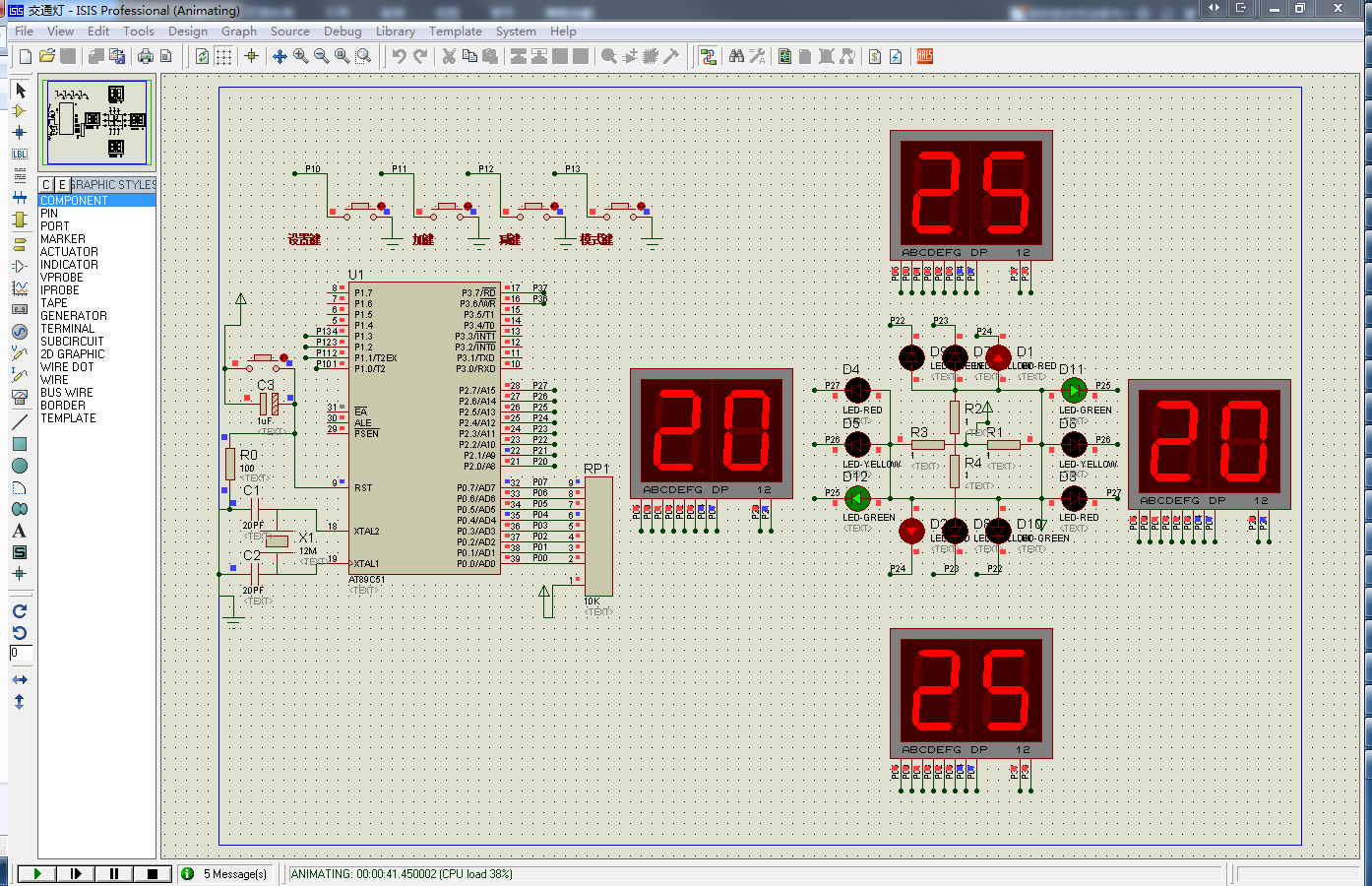Select the Wire Label (LBL) tool
1372x886 pixels.
click(x=20, y=155)
